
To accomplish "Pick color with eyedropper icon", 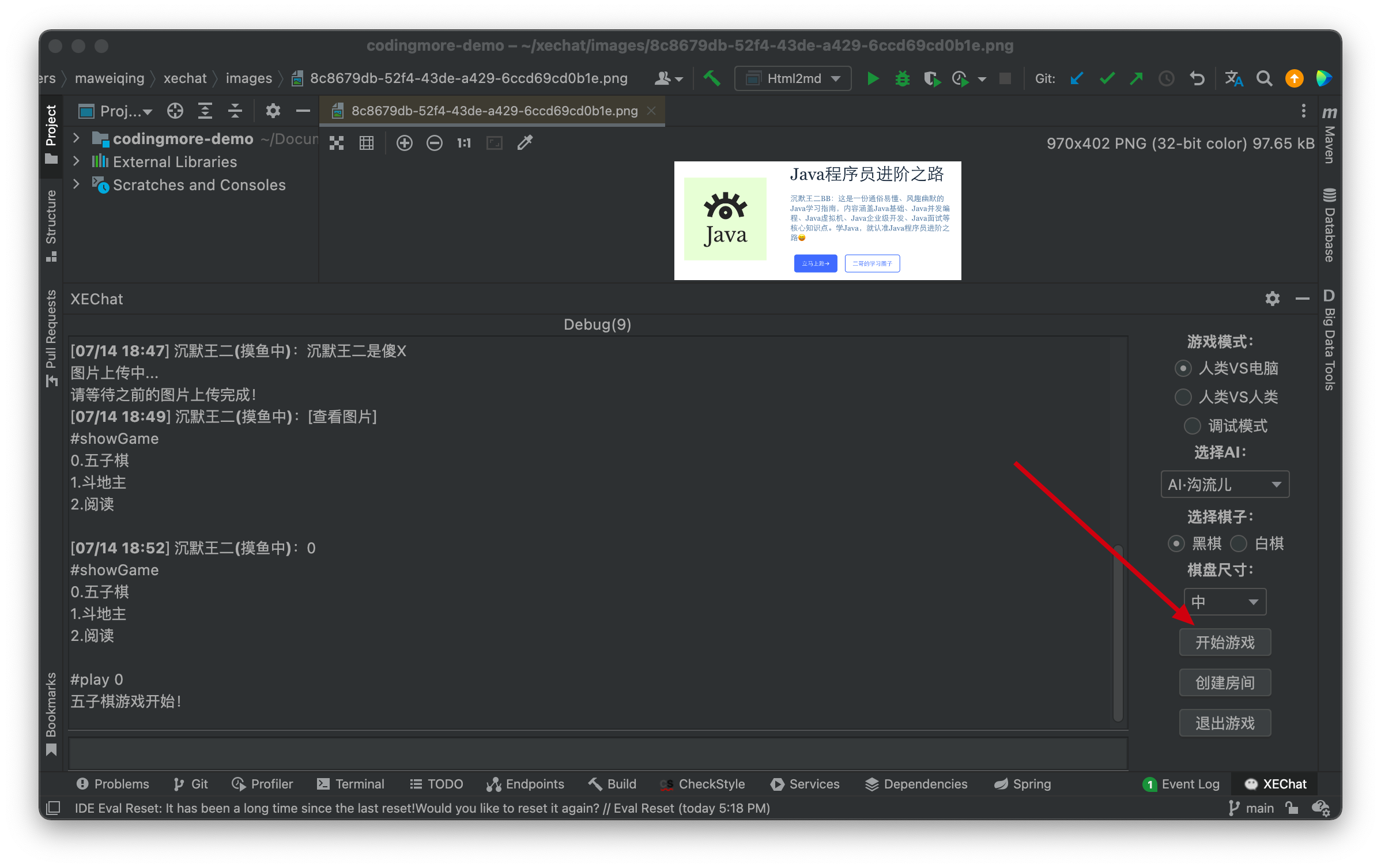I will pyautogui.click(x=525, y=143).
